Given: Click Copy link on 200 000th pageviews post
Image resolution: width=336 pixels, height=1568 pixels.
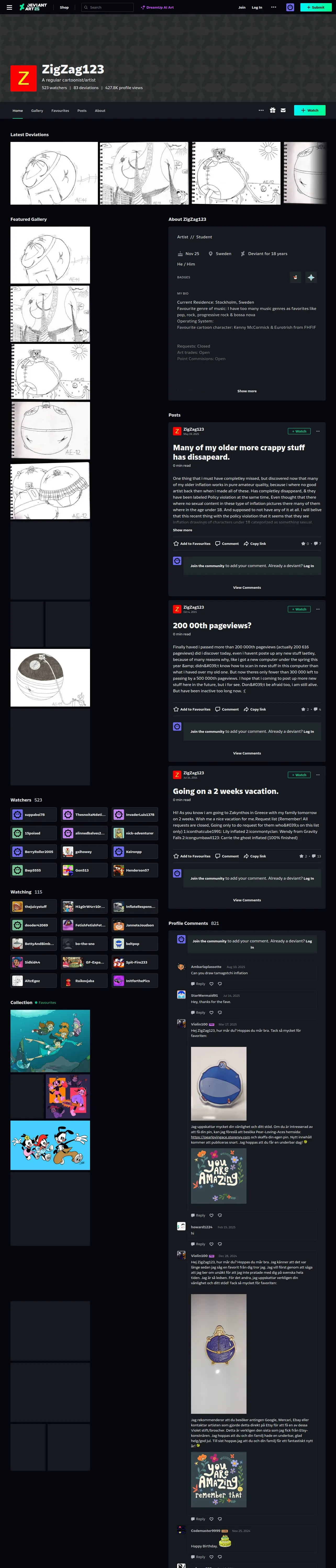Looking at the screenshot, I should click(255, 709).
